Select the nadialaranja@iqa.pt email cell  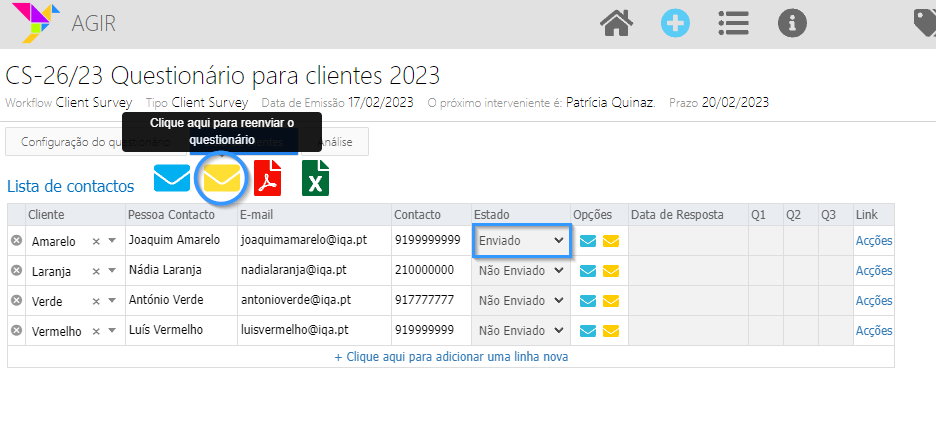tap(315, 270)
